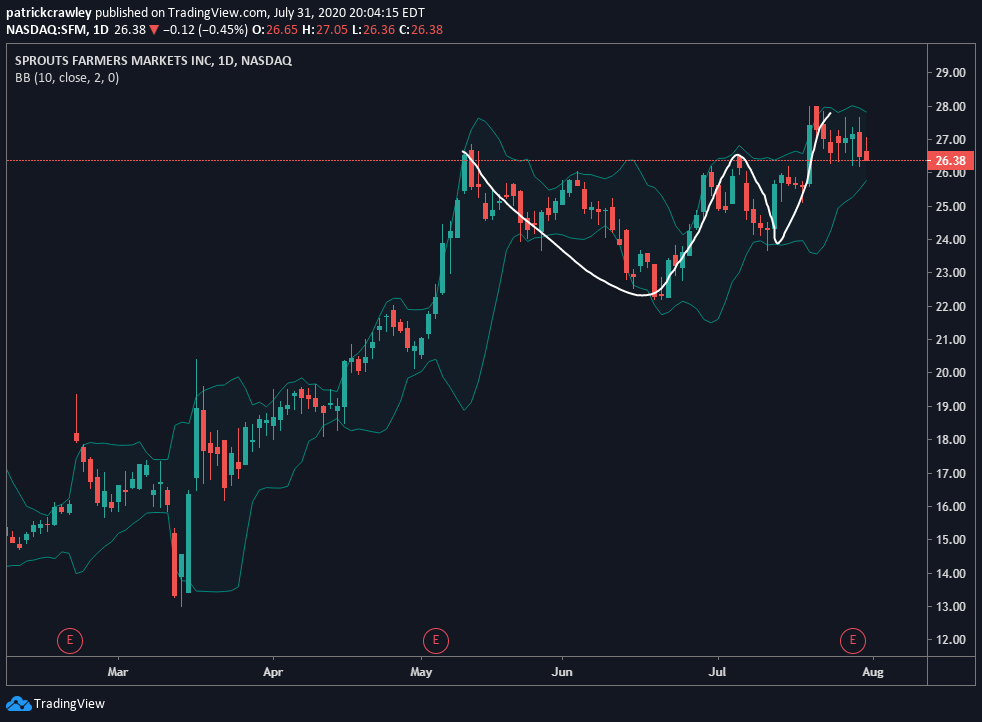Select the NASDAQ:SFM, 1D symbol text

(57, 29)
